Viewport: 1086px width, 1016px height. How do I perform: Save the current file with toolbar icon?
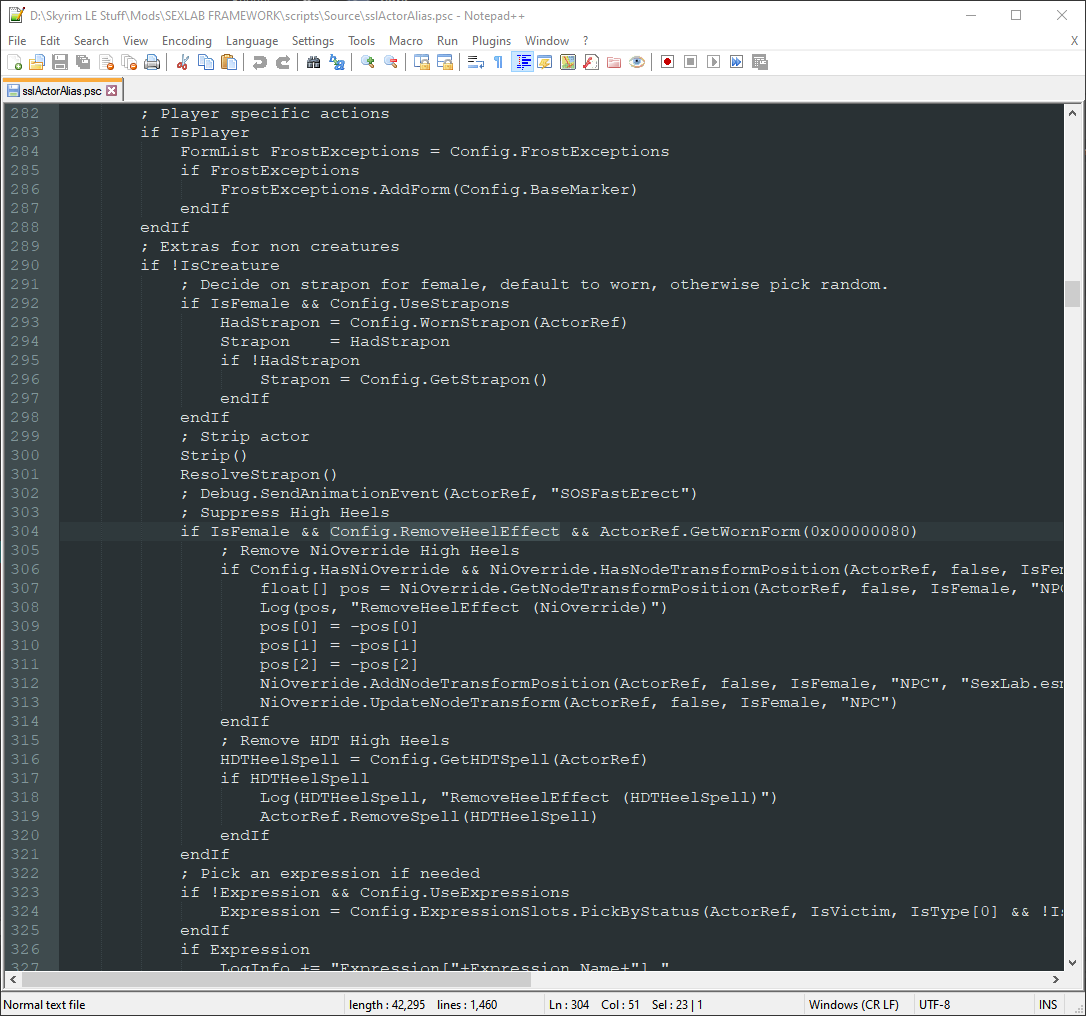(60, 62)
